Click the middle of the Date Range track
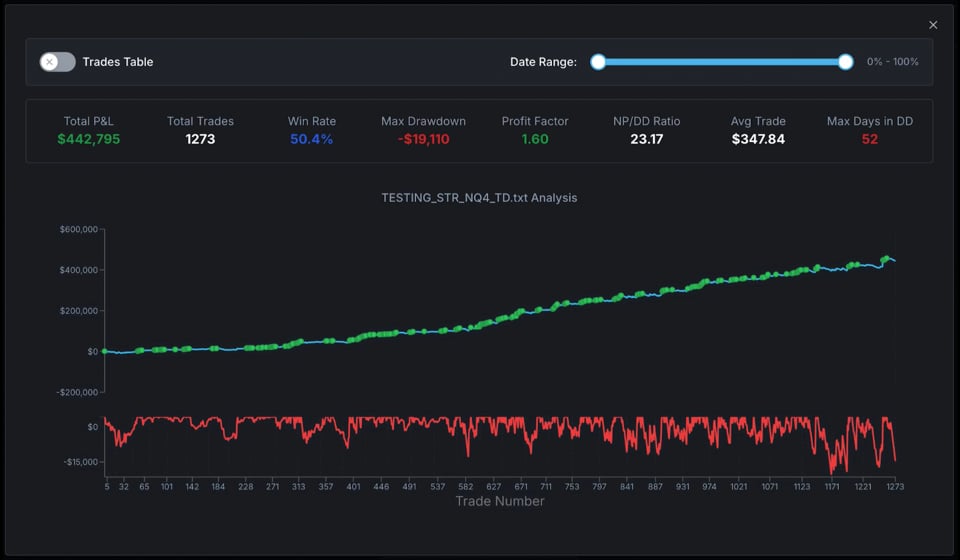 722,62
